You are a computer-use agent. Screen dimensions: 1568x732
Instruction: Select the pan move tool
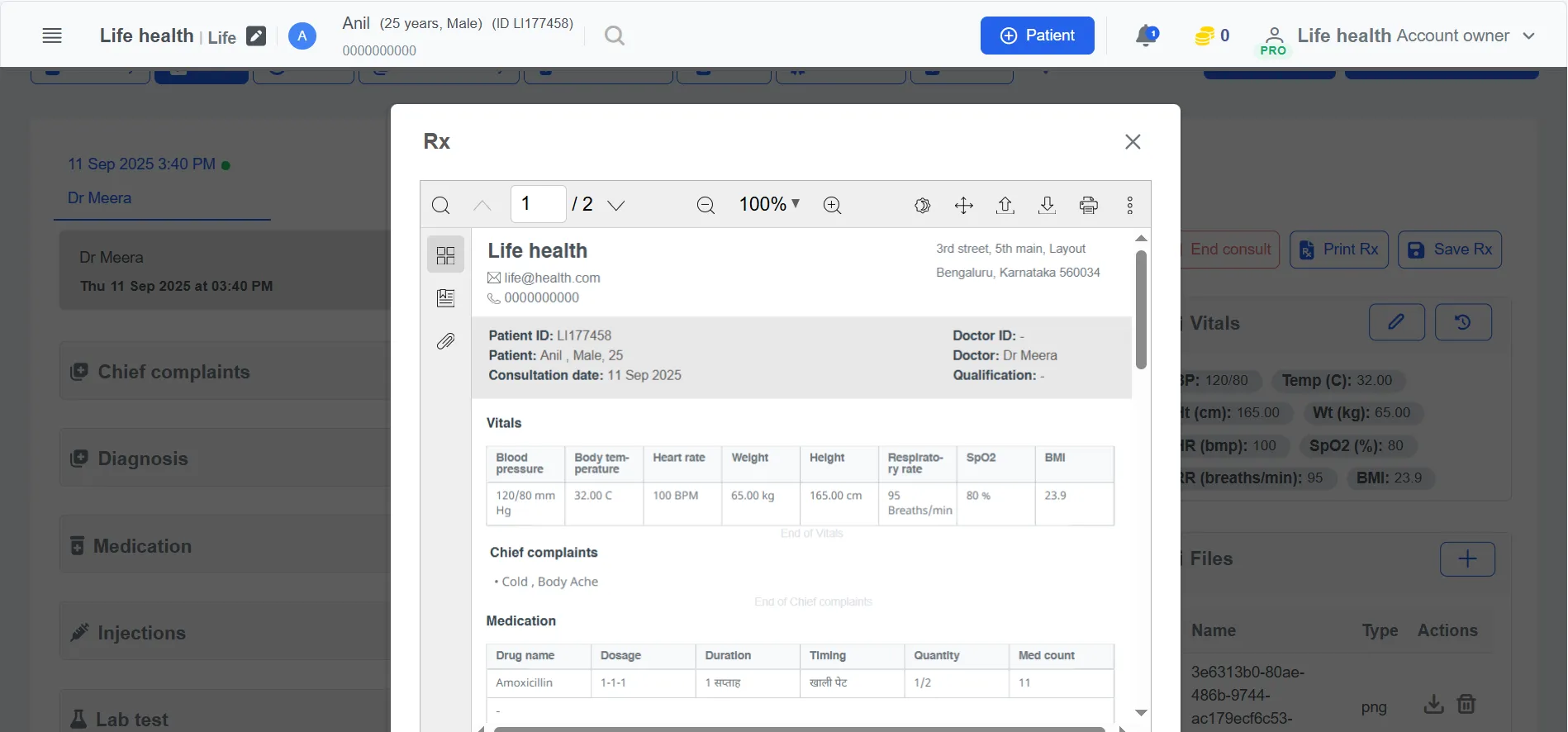964,205
